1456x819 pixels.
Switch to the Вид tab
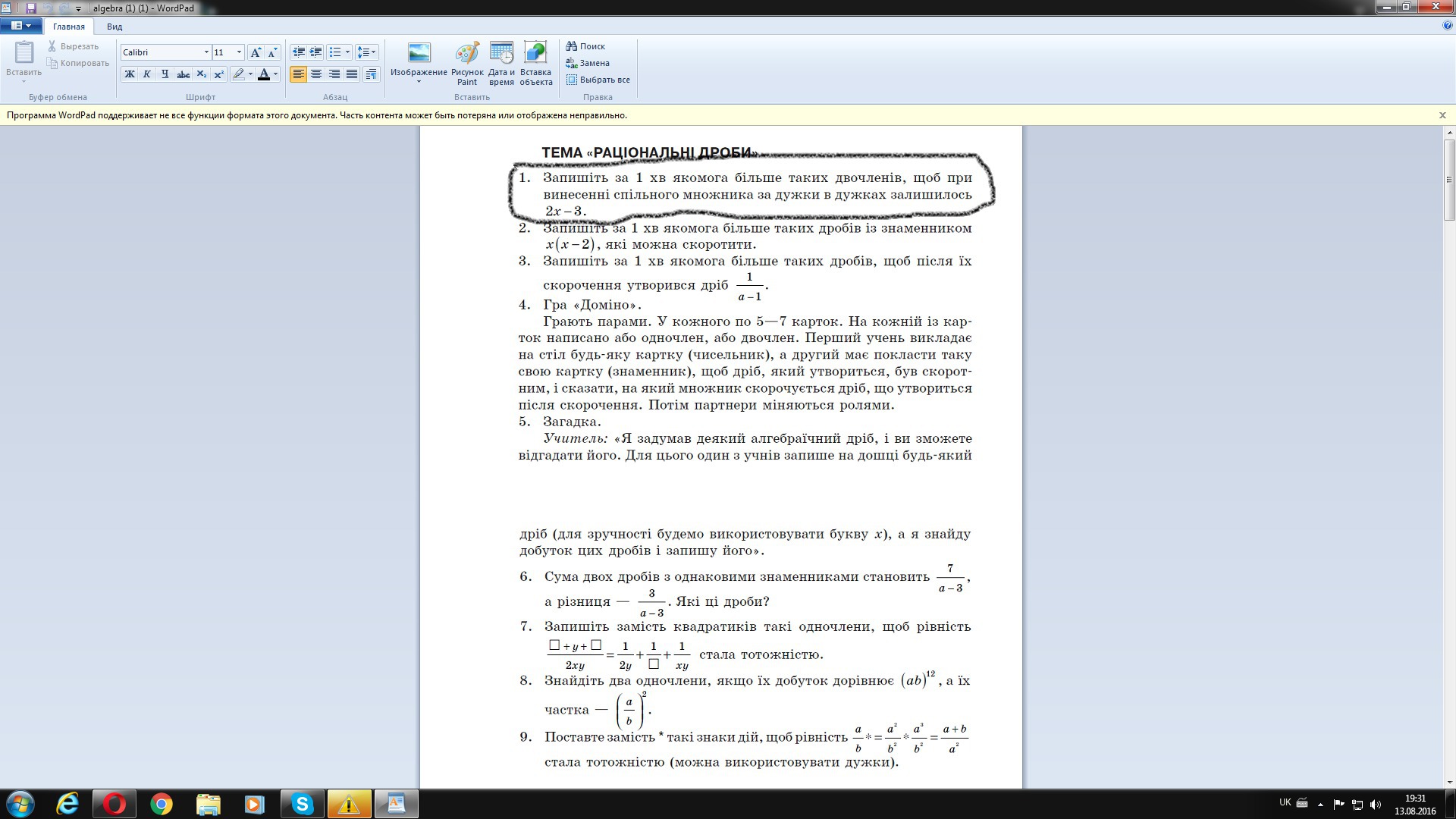tap(115, 27)
